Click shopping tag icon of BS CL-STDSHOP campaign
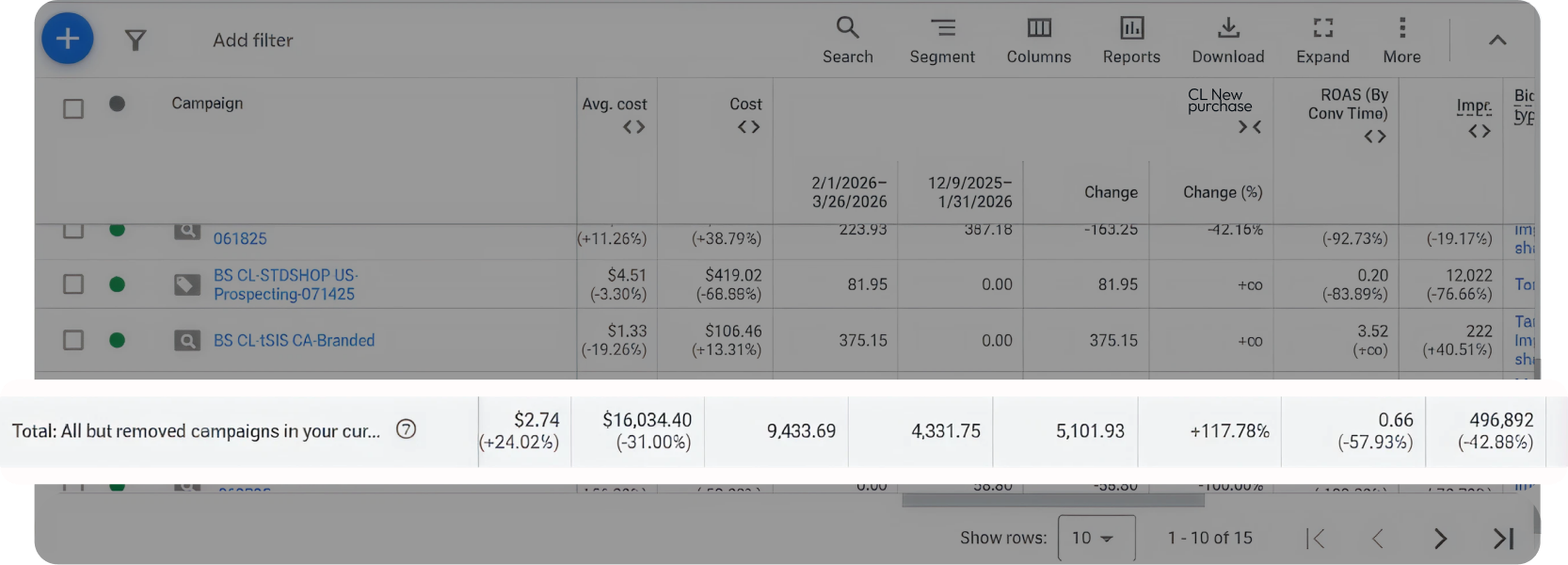This screenshot has height=565, width=1568. (x=187, y=284)
